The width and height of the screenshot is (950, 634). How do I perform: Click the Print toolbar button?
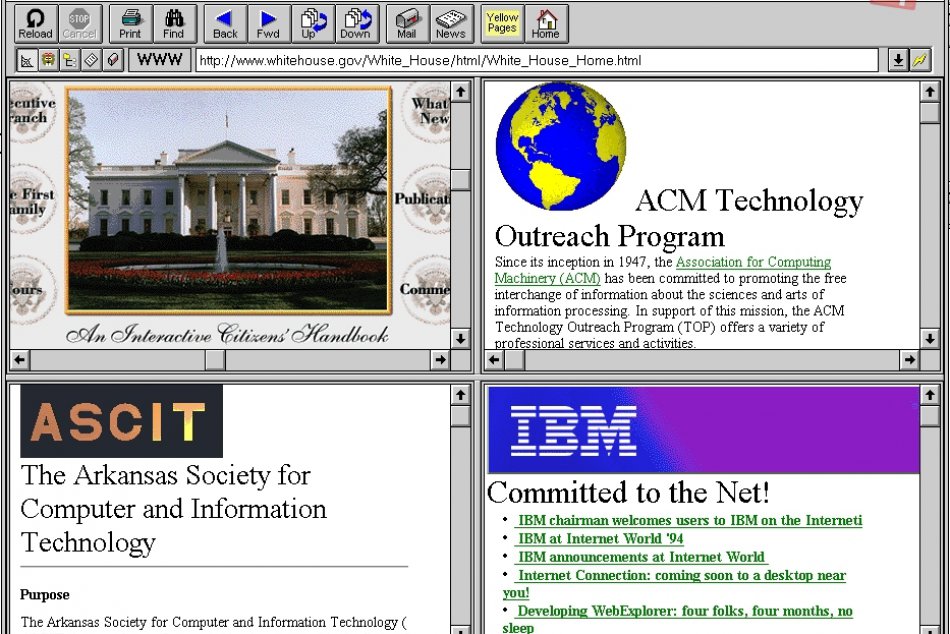coord(130,24)
